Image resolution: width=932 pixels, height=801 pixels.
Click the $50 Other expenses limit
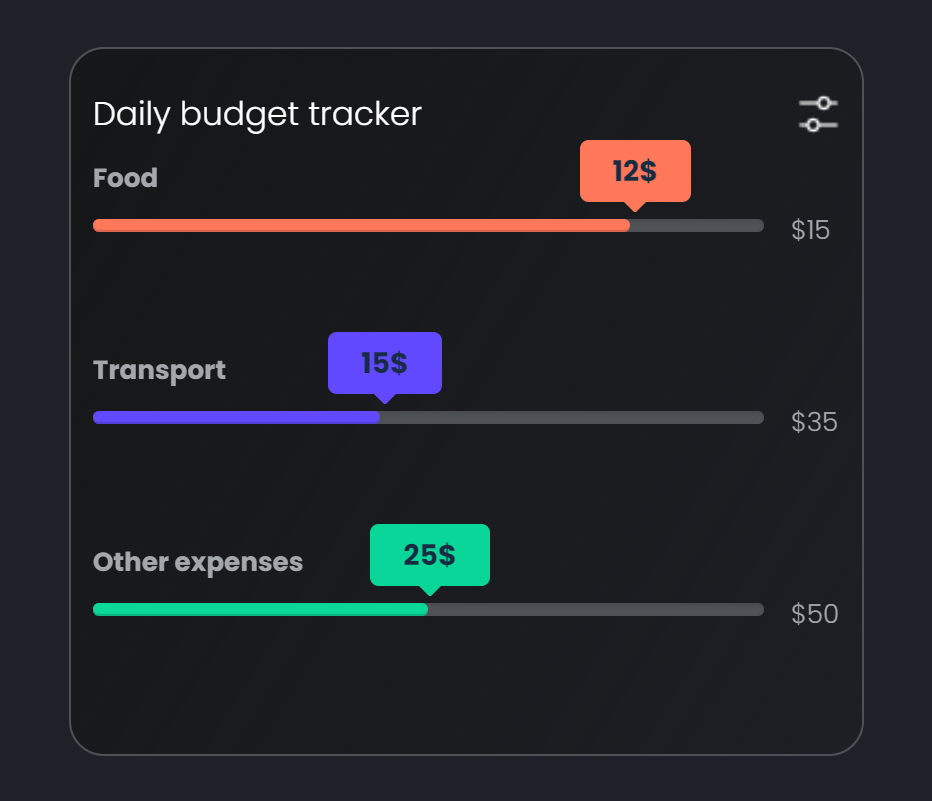click(814, 614)
